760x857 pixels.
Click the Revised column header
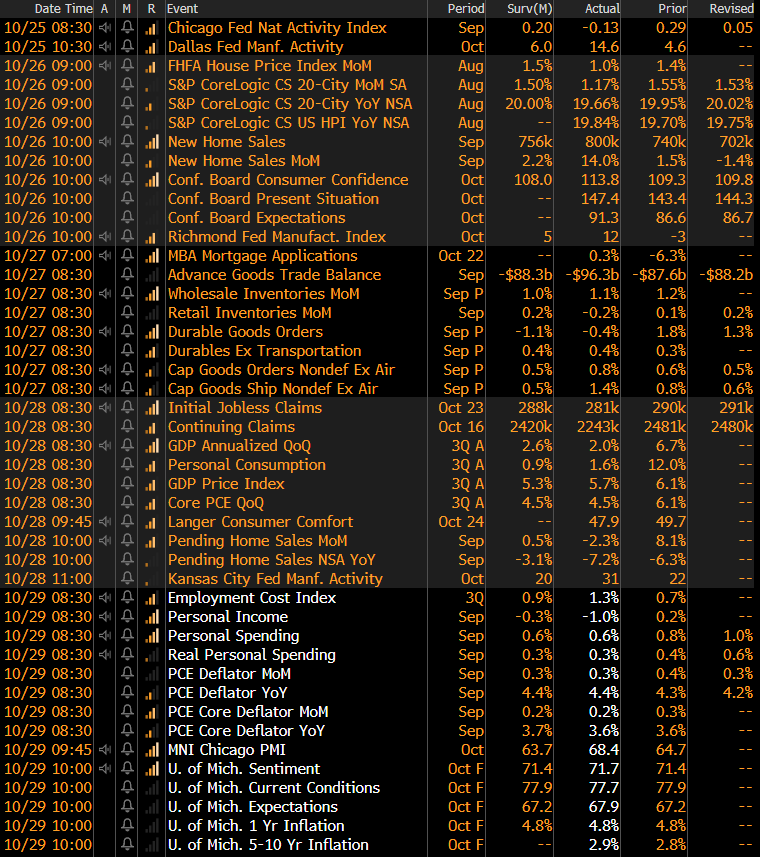click(730, 8)
